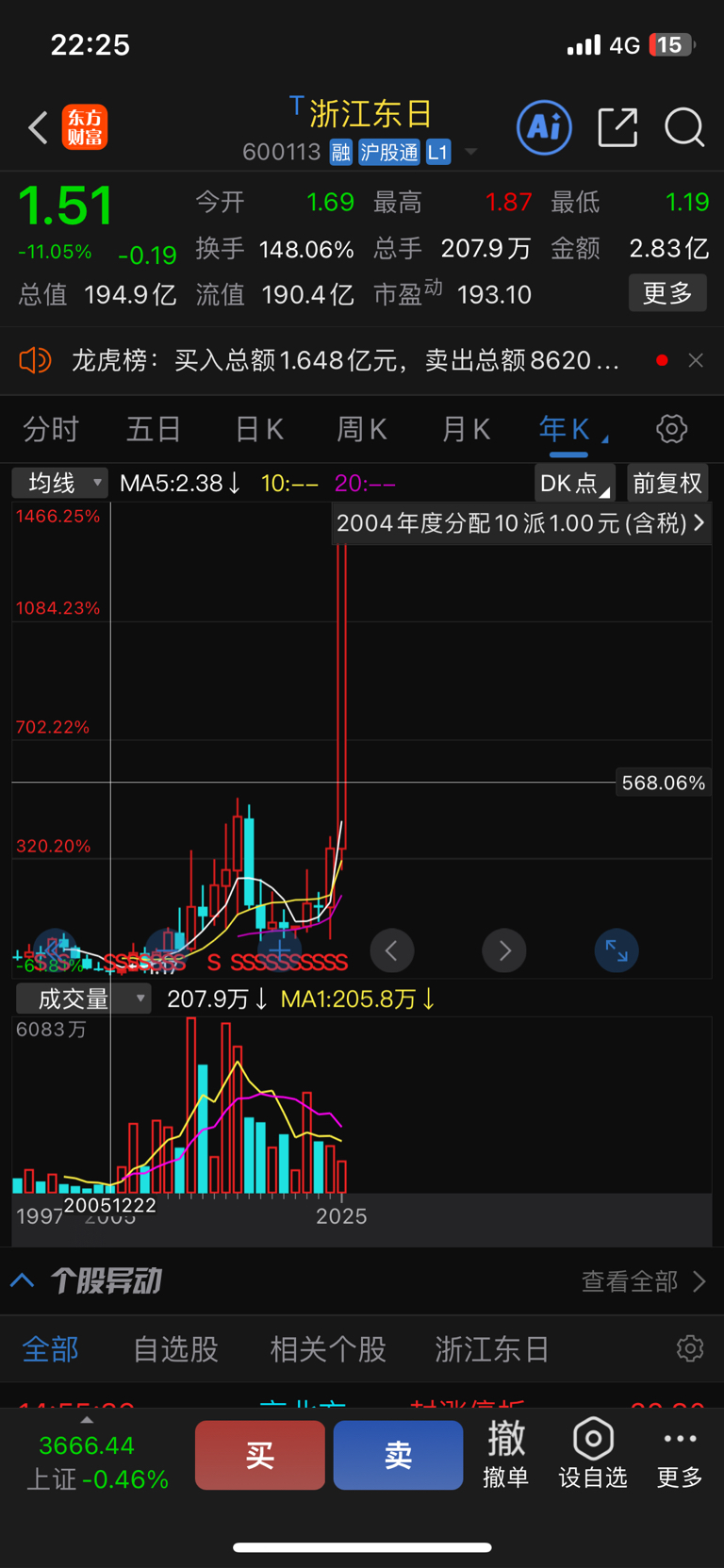
Task: Tap the red 买 button
Action: [260, 1455]
